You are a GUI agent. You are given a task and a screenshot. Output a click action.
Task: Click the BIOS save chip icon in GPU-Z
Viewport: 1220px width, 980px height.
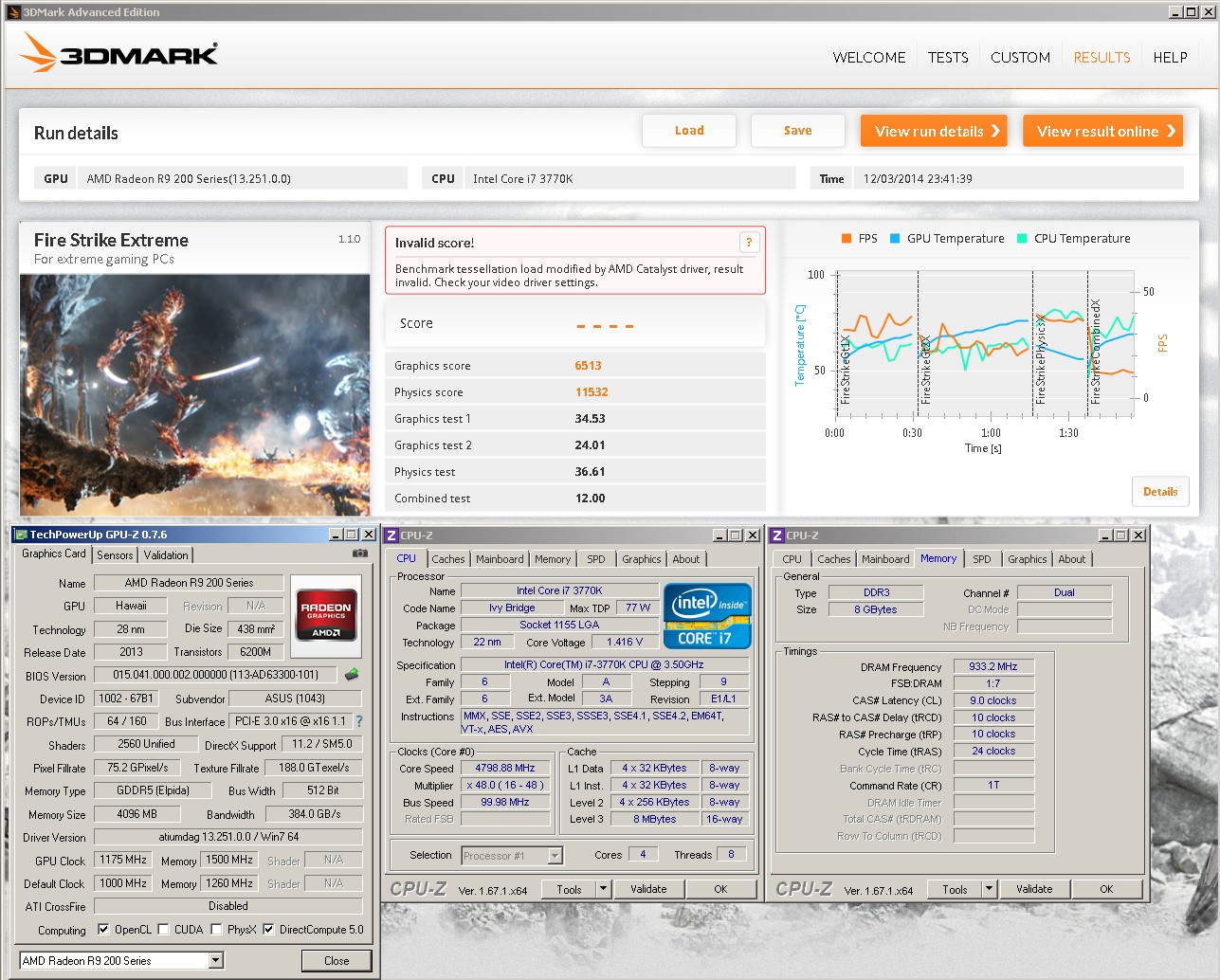[352, 675]
